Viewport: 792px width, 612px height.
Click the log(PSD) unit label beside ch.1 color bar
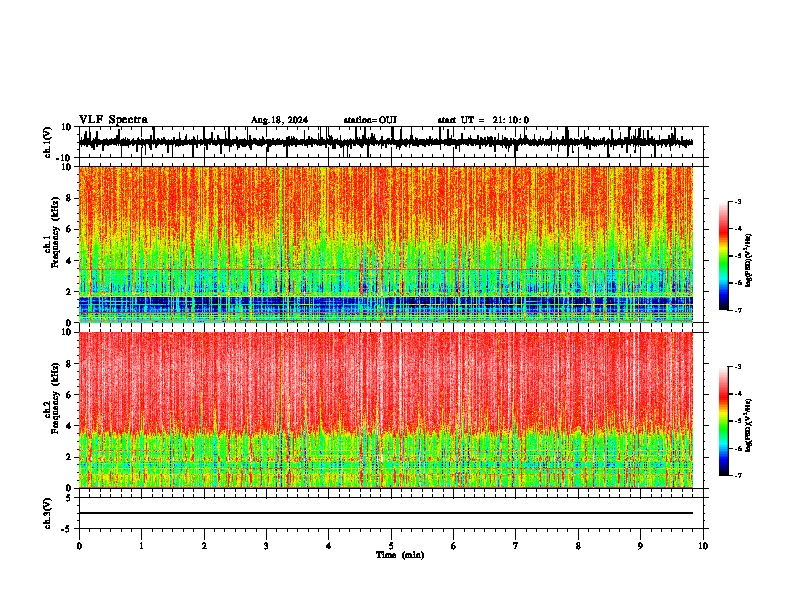(749, 261)
